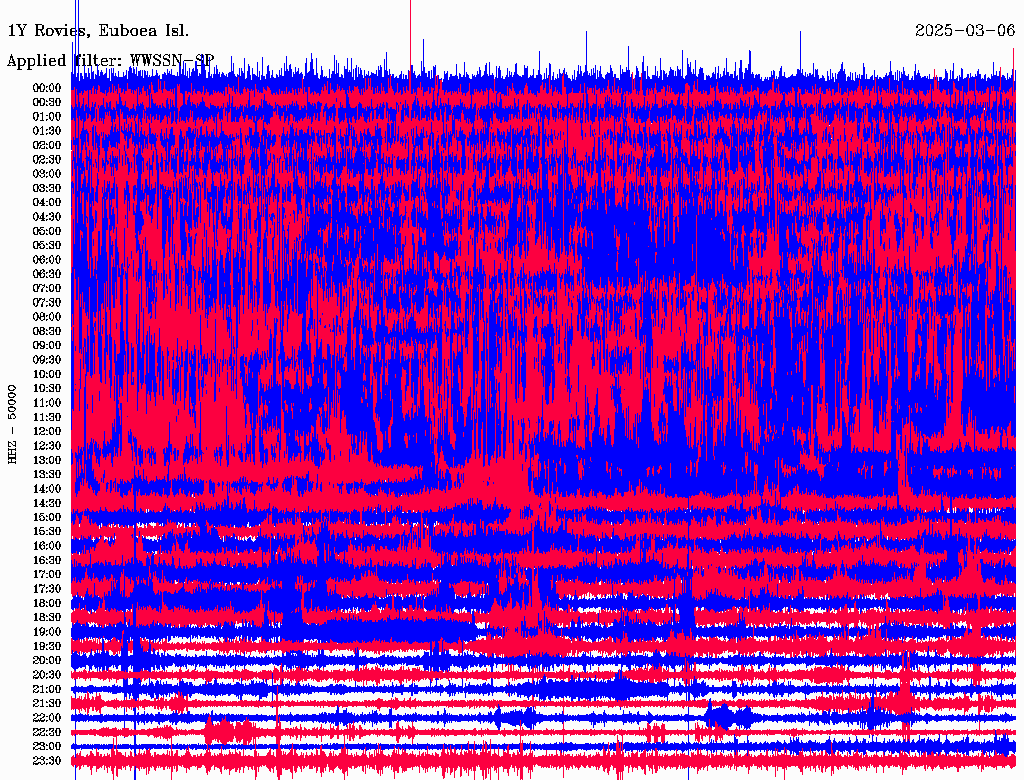The image size is (1024, 780).
Task: Select the 19:00 row label
Action: (47, 632)
